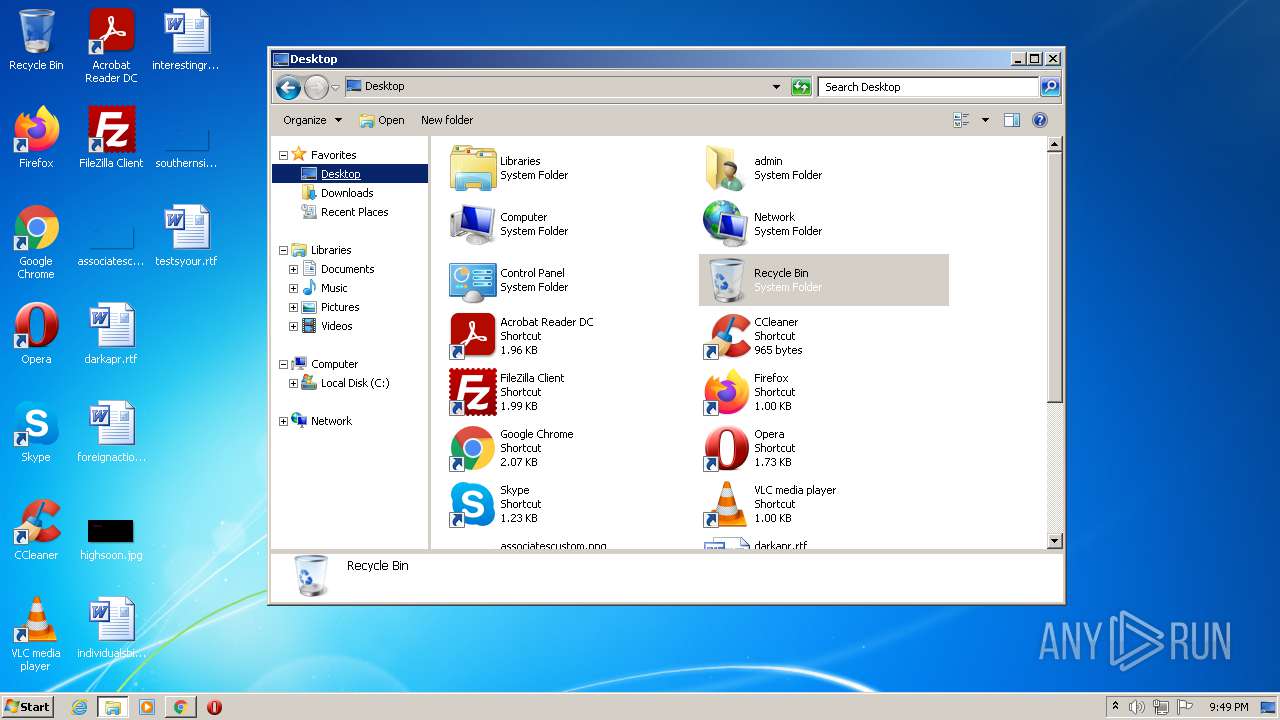Screen dimensions: 1280x720
Task: Open Recent Places in Favorites
Action: (x=354, y=212)
